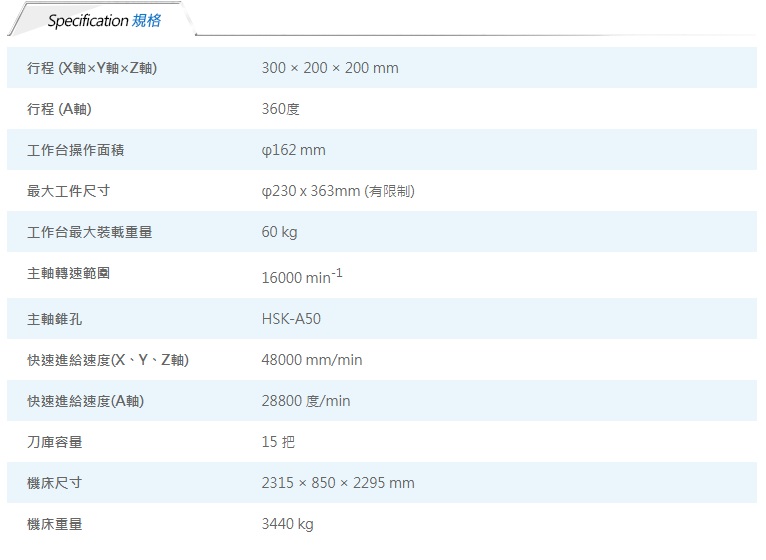Select the 3440 kg machine weight value
Image resolution: width=766 pixels, height=560 pixels.
(x=287, y=524)
